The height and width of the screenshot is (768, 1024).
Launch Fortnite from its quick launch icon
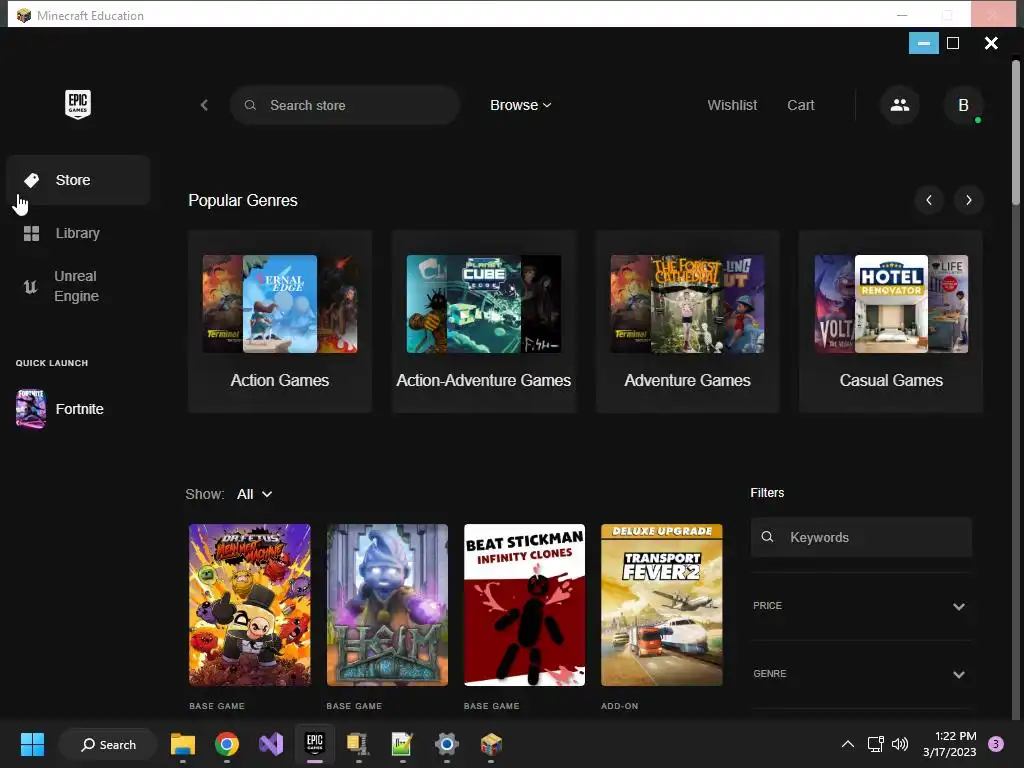(x=31, y=409)
